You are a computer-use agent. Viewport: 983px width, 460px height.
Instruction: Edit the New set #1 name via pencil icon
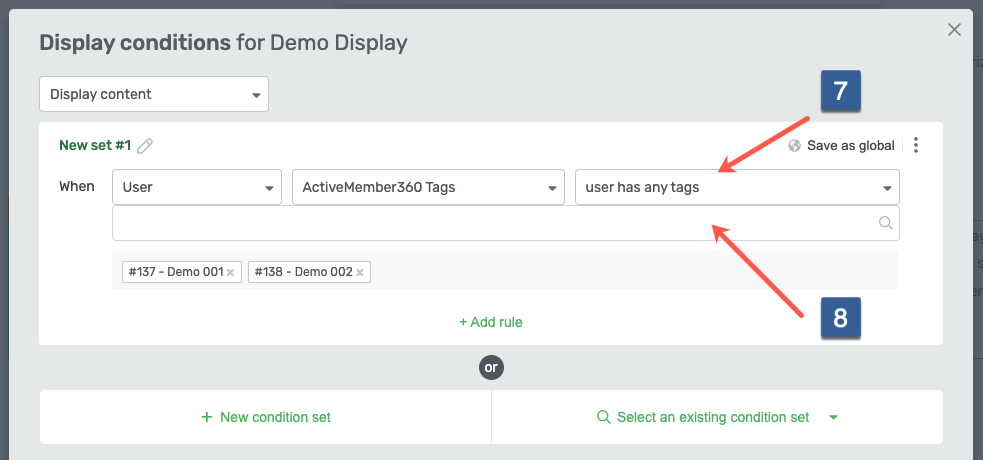point(145,146)
